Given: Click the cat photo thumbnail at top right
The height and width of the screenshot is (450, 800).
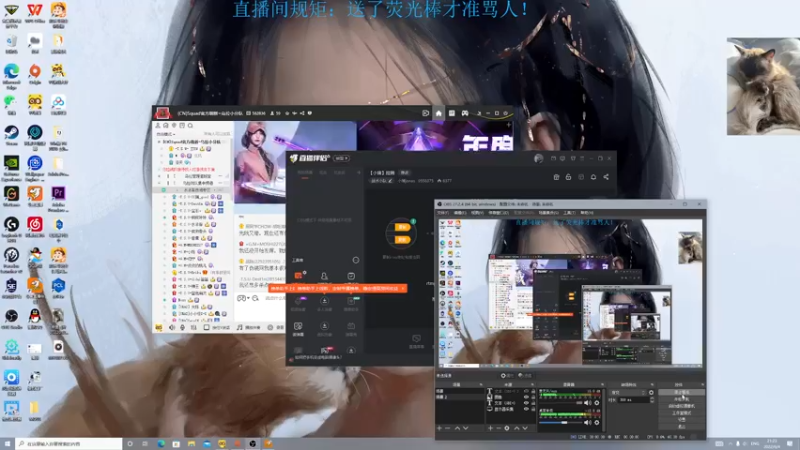Looking at the screenshot, I should (x=763, y=86).
